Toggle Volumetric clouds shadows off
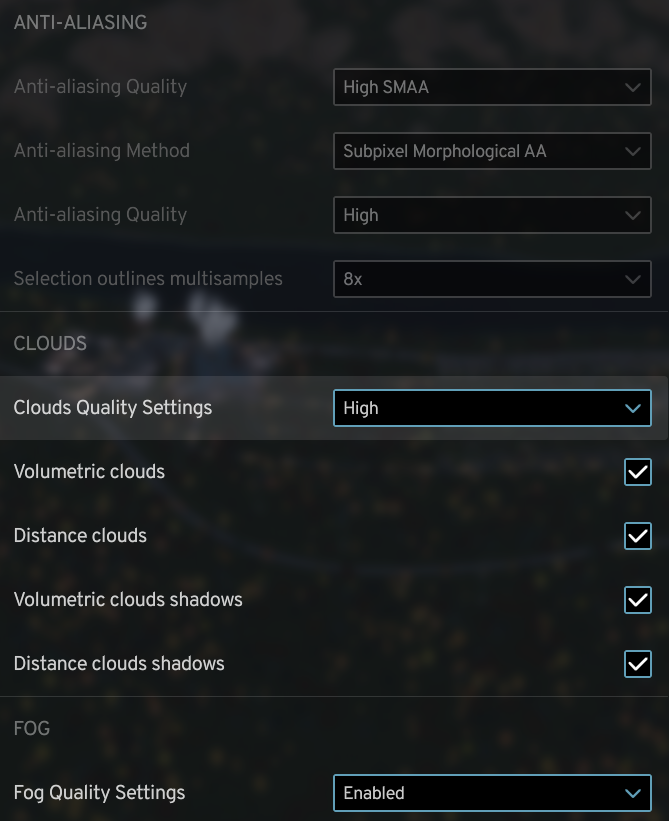The width and height of the screenshot is (669, 821). pyautogui.click(x=637, y=600)
